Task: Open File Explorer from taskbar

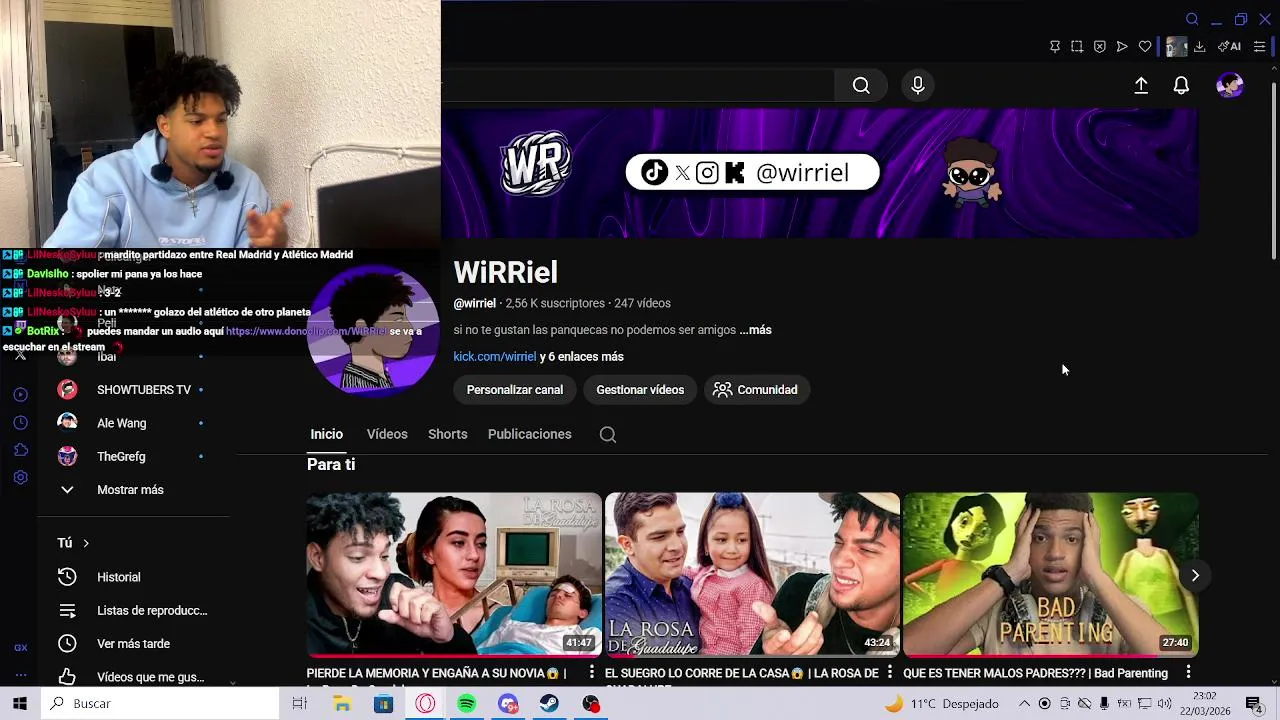Action: point(342,704)
